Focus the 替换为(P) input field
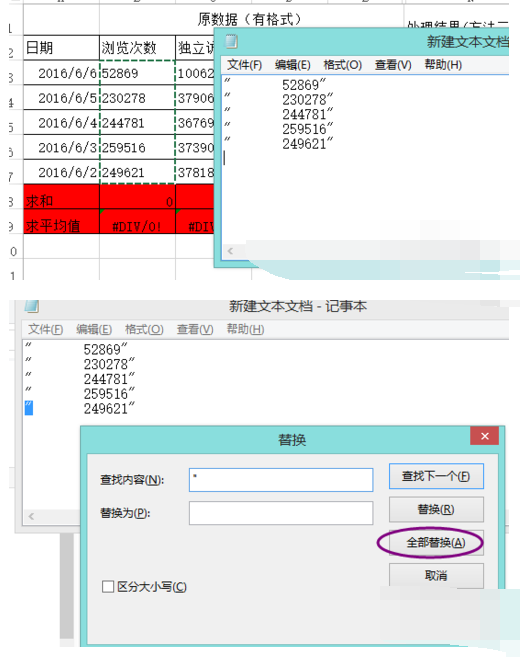522x657 pixels. (281, 513)
